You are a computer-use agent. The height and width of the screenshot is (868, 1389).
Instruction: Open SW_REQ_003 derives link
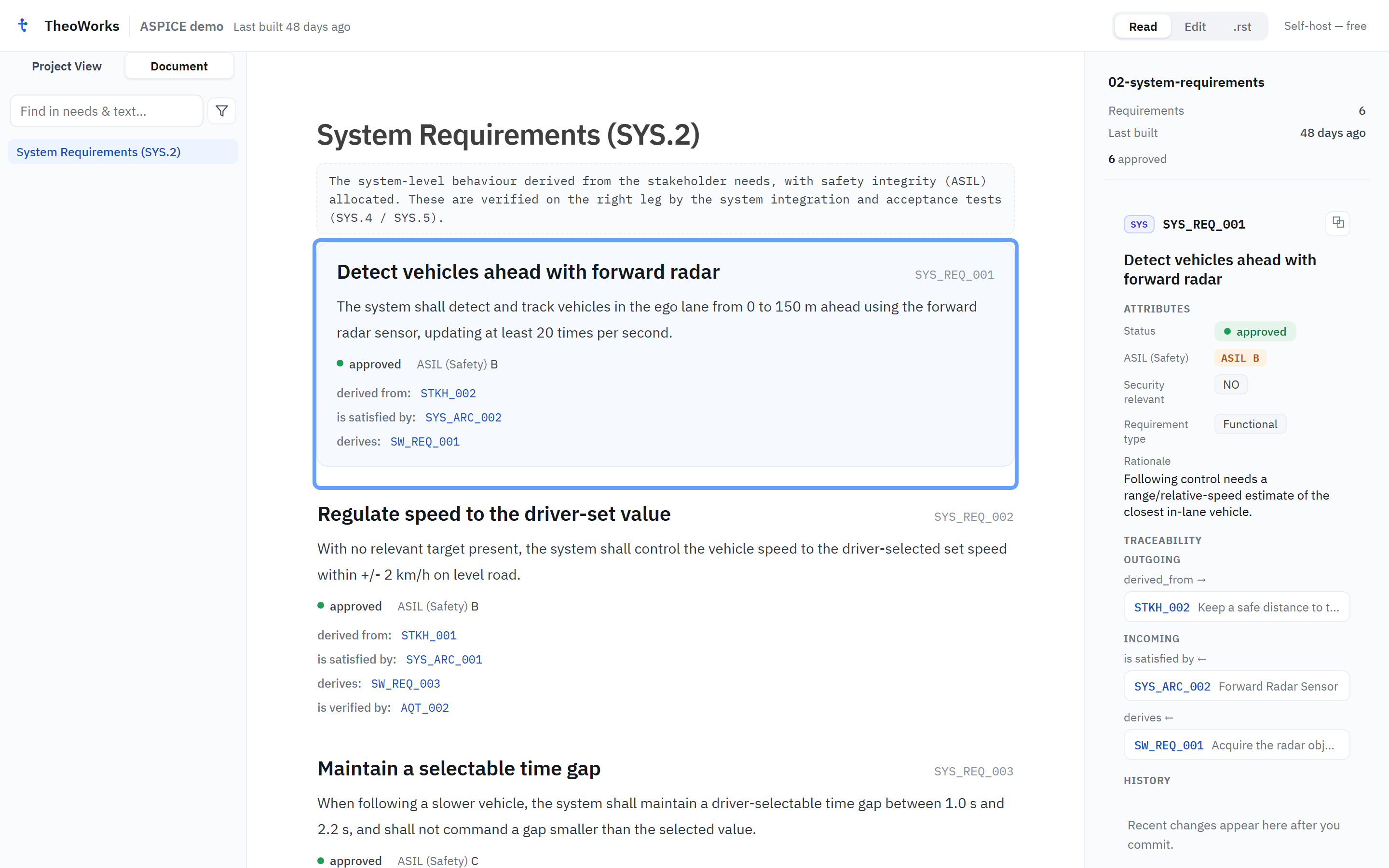(405, 684)
